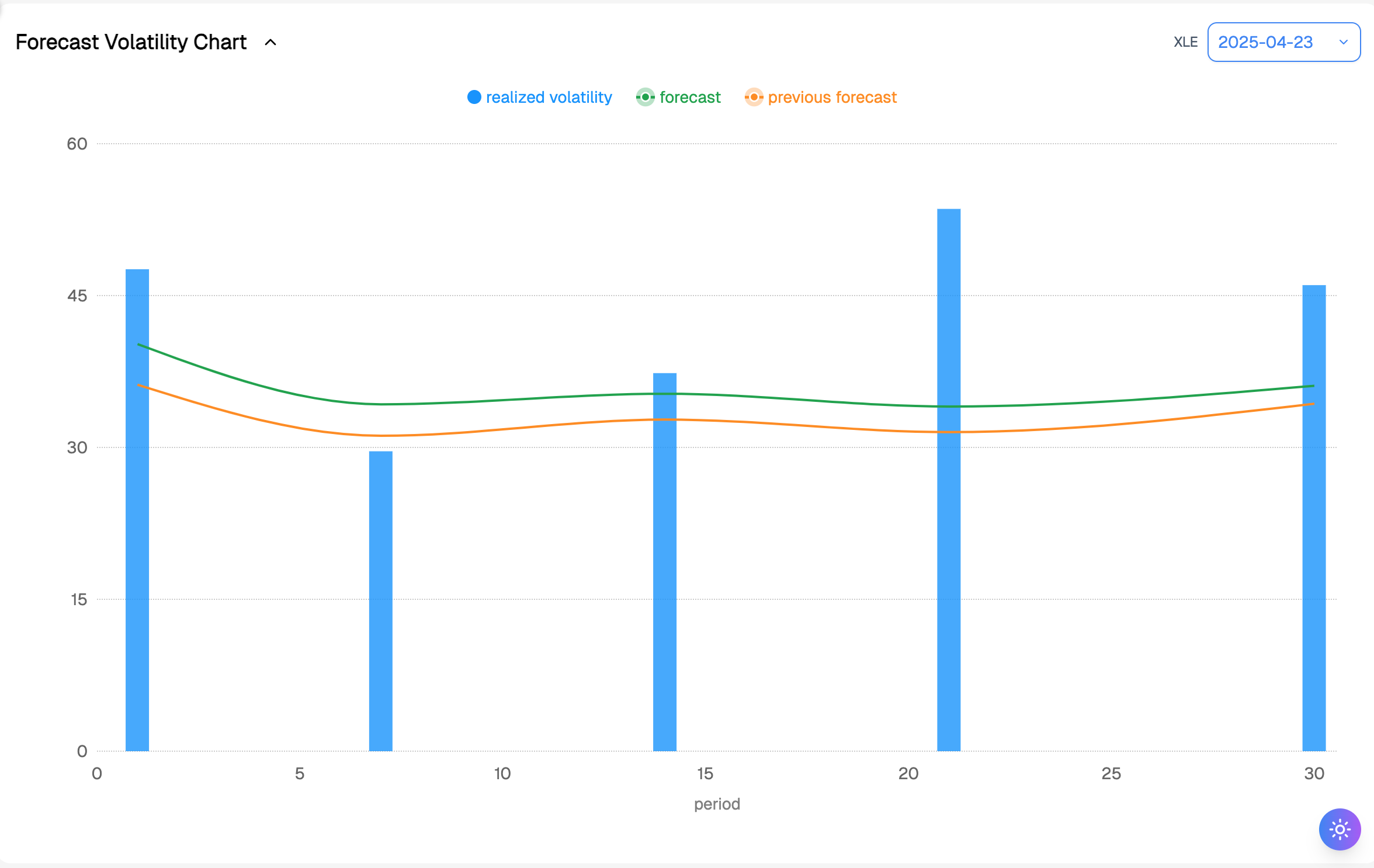Toggle realized volatility legend dot
The image size is (1374, 868).
click(474, 97)
